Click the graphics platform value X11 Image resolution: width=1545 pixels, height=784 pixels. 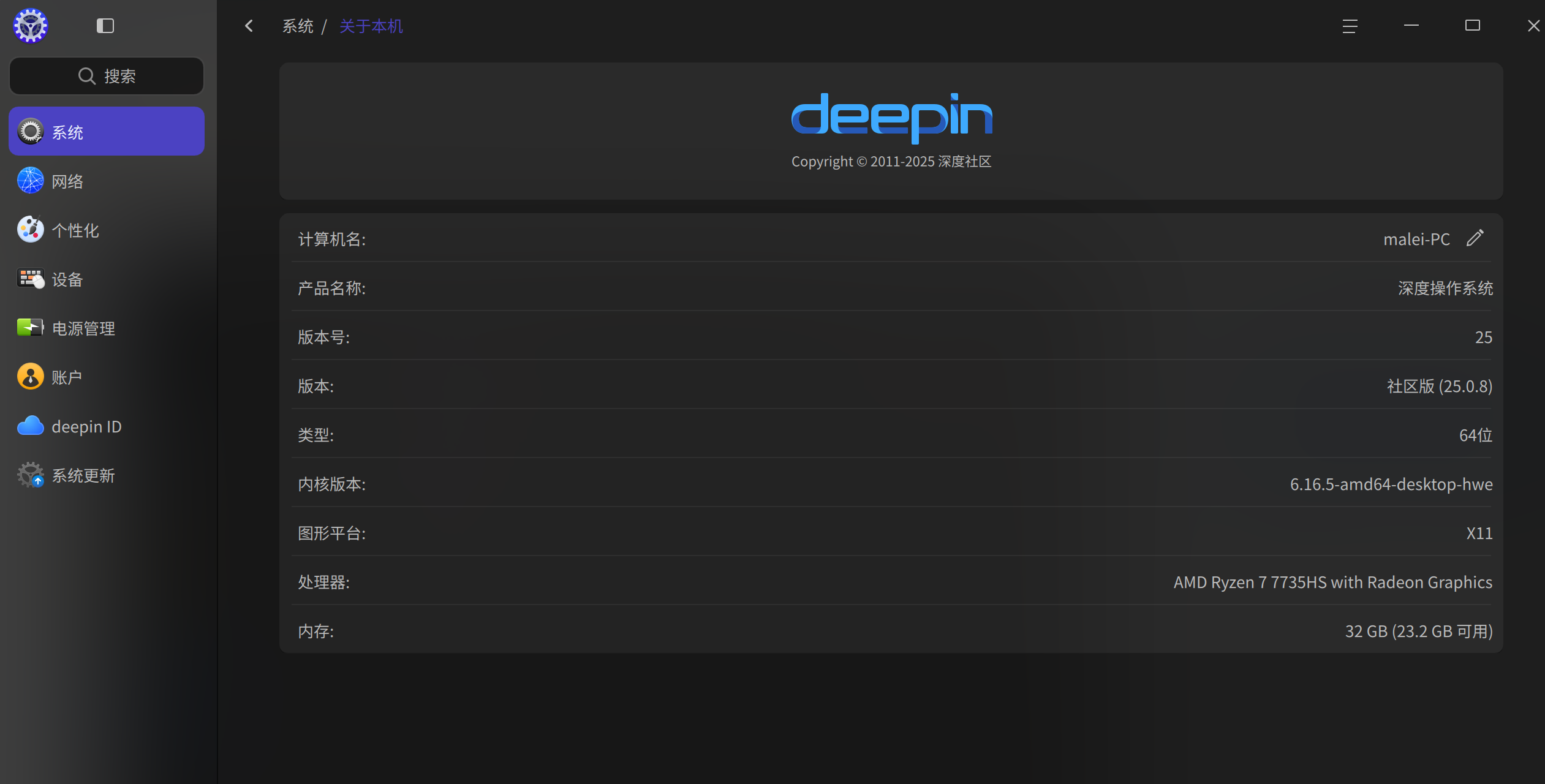(1479, 533)
